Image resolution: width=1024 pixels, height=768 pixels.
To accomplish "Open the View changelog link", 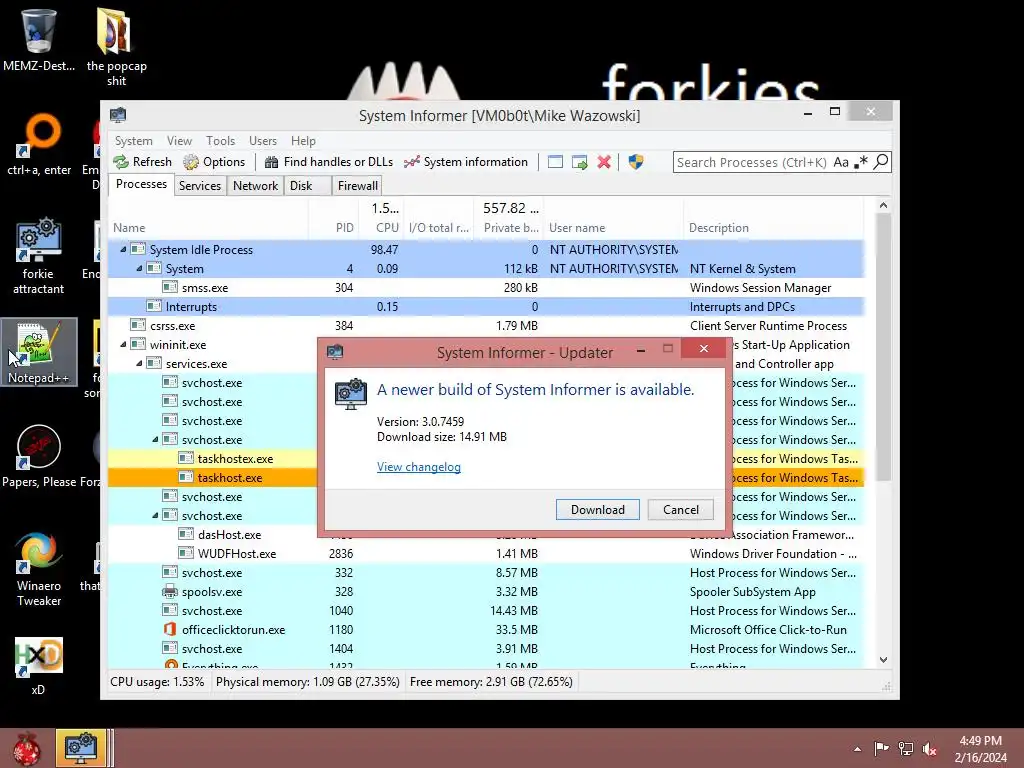I will (x=419, y=467).
